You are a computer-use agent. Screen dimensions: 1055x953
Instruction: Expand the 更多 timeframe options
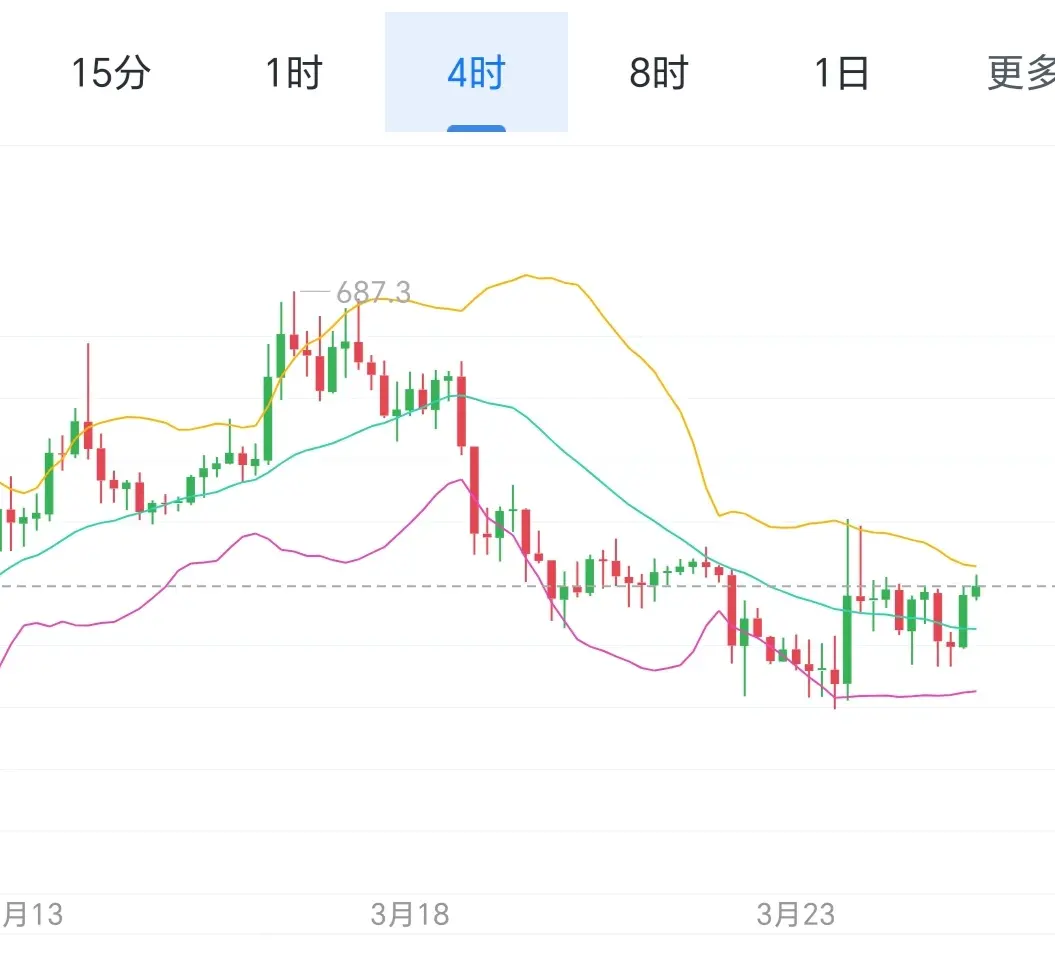point(1020,73)
